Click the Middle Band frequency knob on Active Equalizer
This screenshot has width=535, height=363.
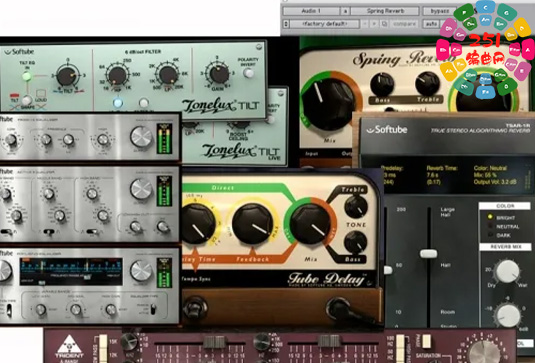pyautogui.click(x=60, y=216)
